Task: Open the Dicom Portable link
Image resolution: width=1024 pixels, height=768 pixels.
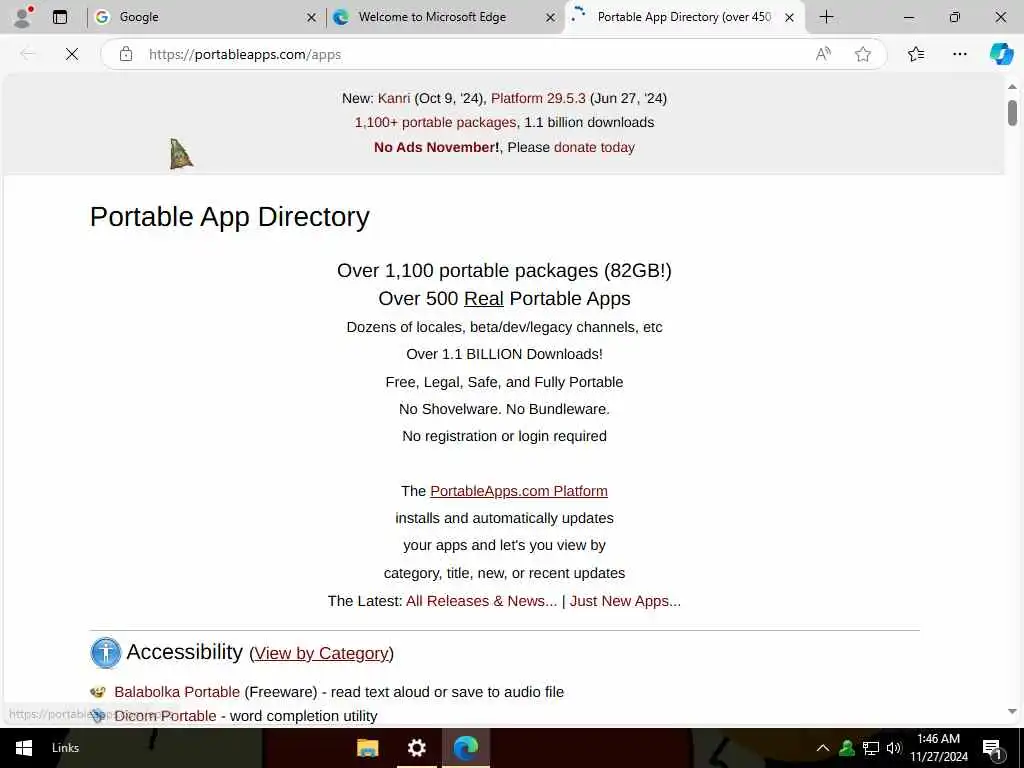Action: point(165,716)
